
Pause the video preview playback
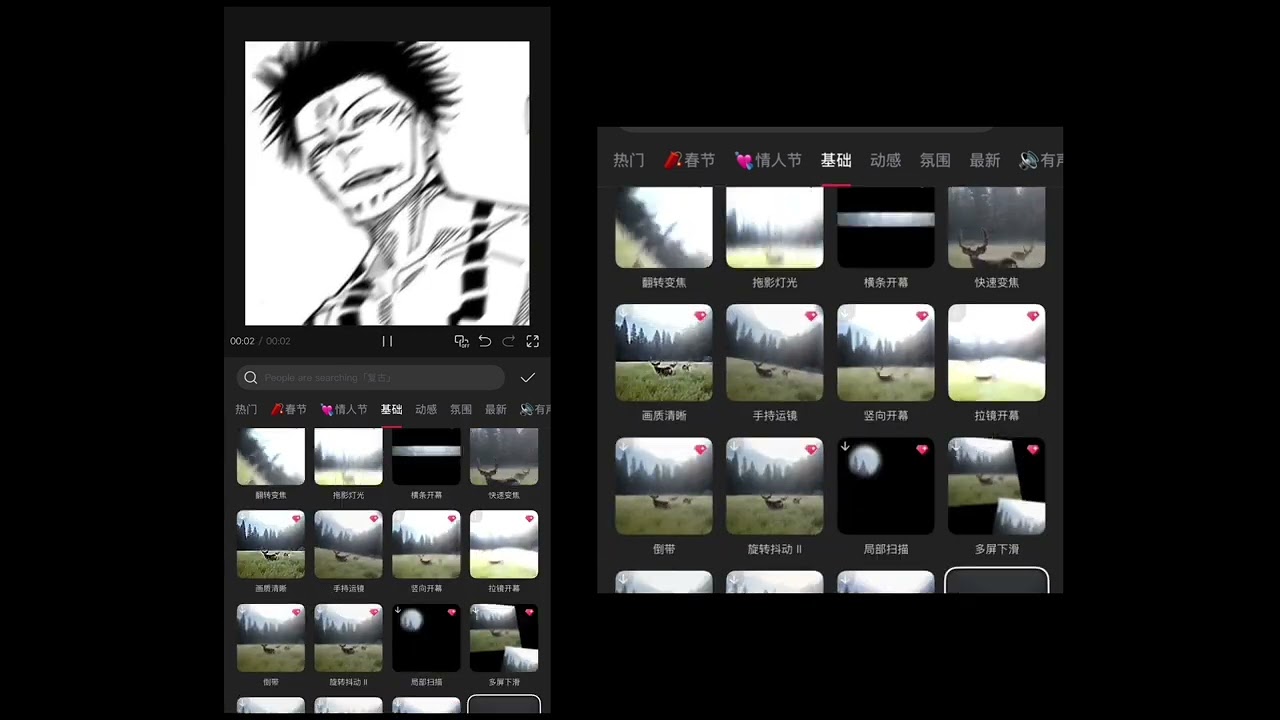pyautogui.click(x=387, y=341)
